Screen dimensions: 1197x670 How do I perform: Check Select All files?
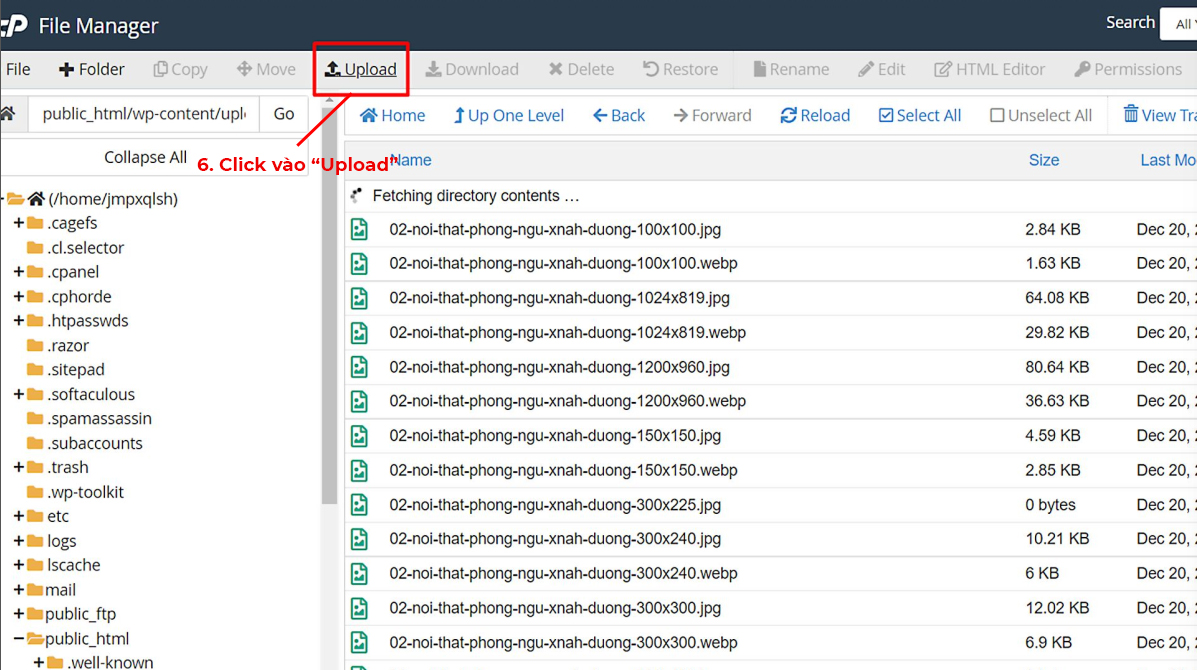click(x=919, y=115)
